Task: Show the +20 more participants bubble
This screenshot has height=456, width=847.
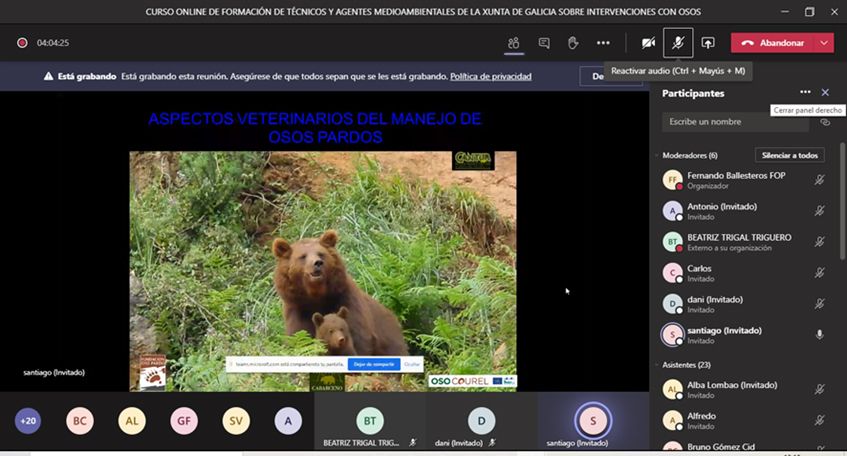Action: 28,421
